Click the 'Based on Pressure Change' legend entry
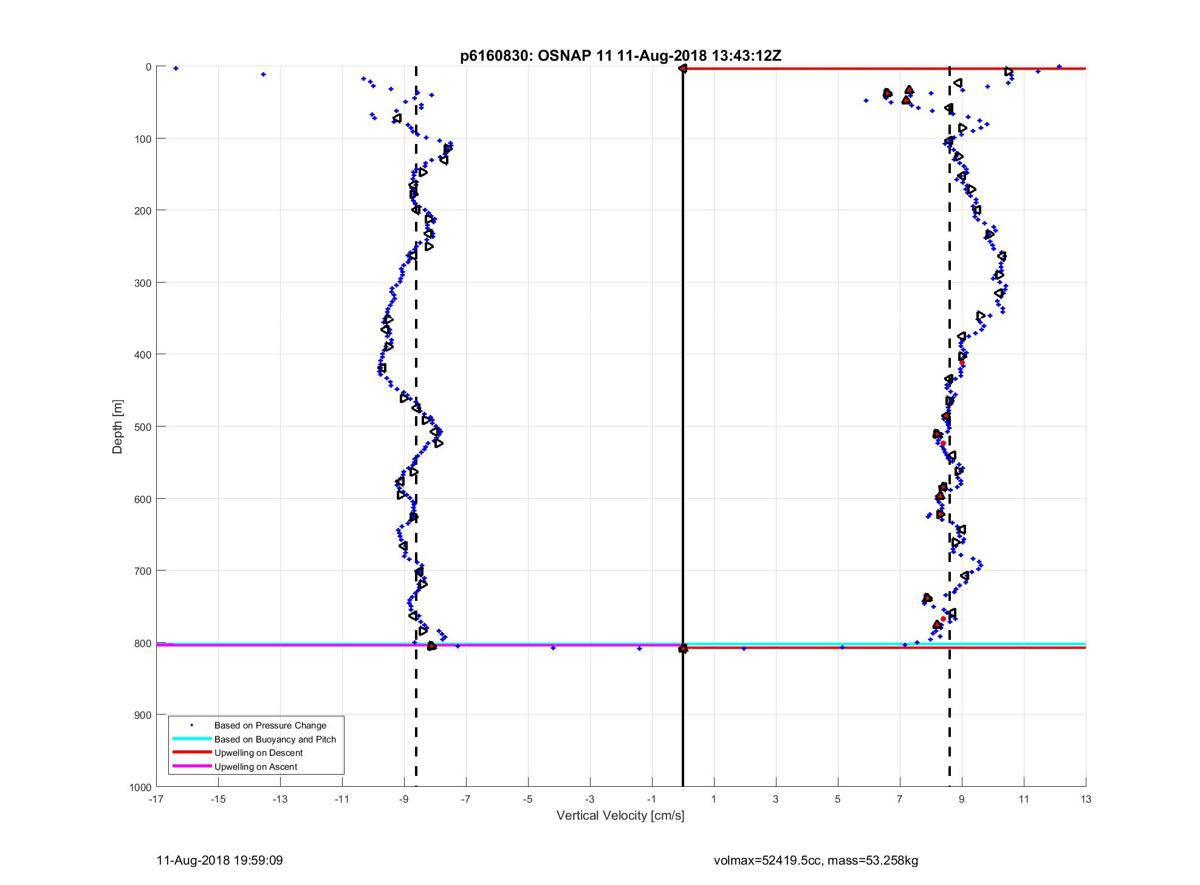 [270, 725]
